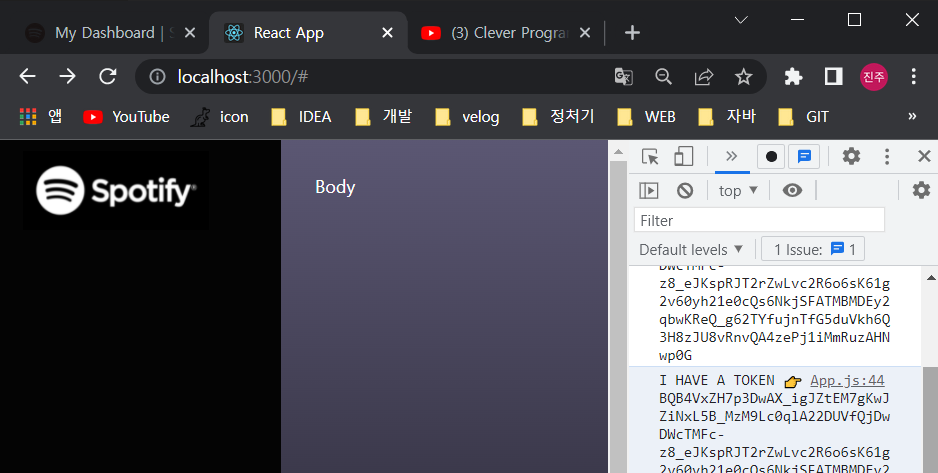Open the icon bookmark
This screenshot has height=473, width=938.
pyautogui.click(x=219, y=116)
